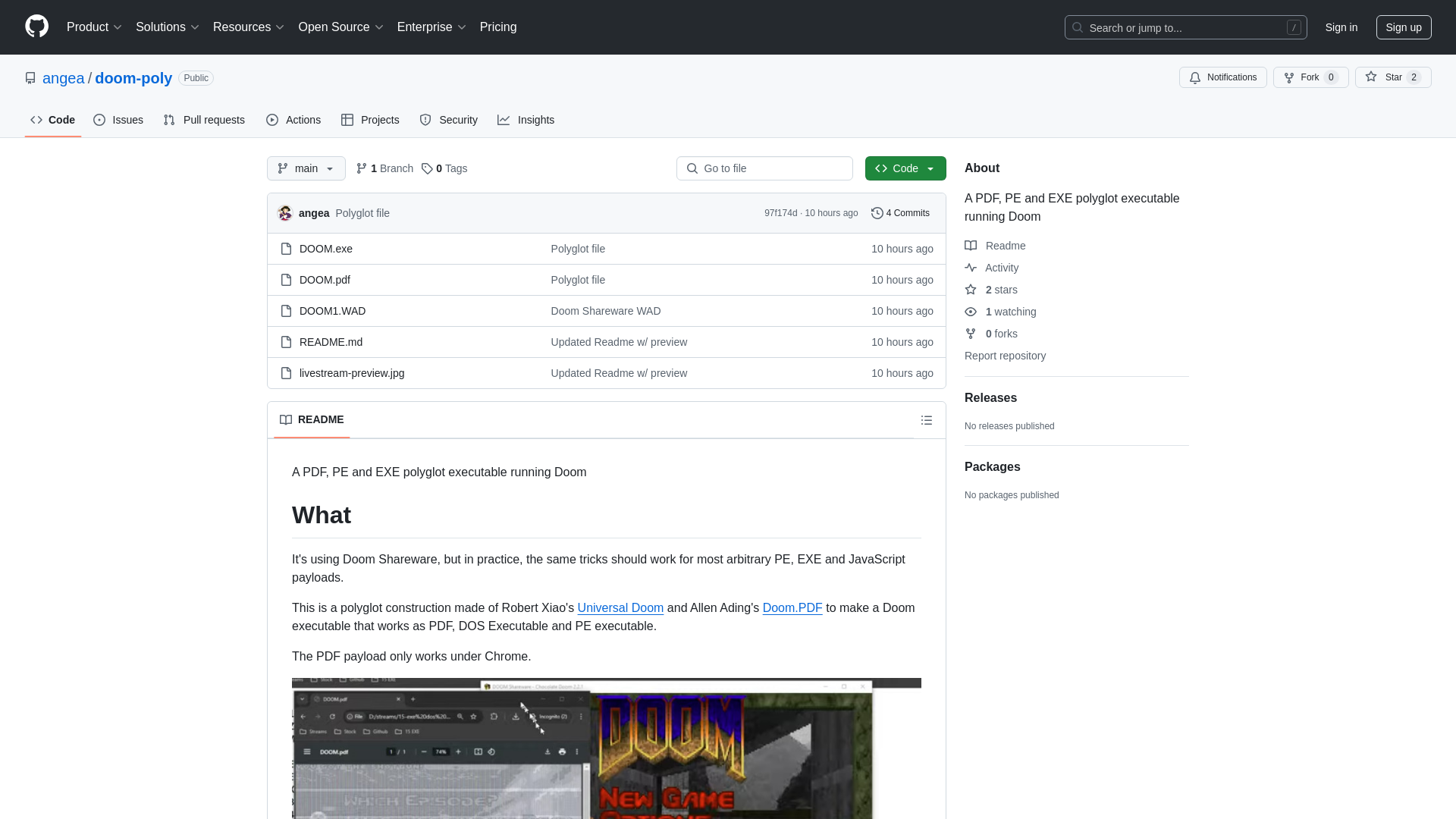Open the Projects tab

coord(370,120)
